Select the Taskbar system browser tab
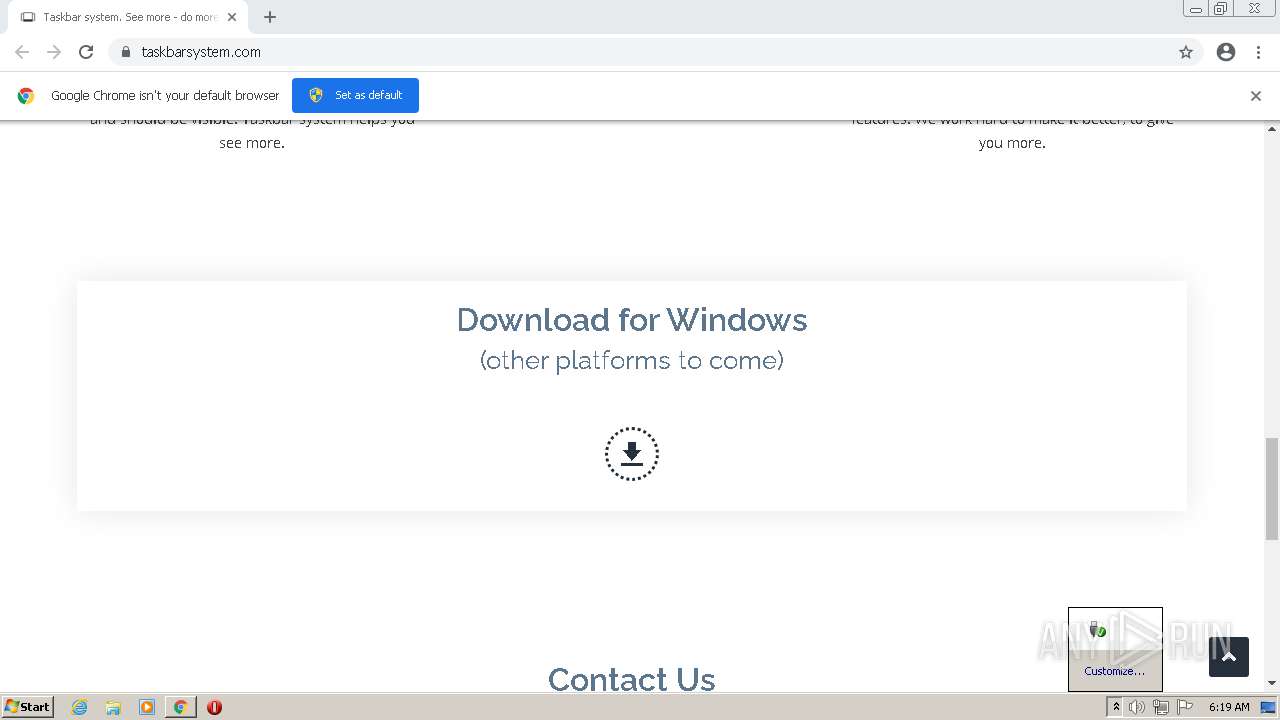Image resolution: width=1280 pixels, height=720 pixels. coord(128,17)
